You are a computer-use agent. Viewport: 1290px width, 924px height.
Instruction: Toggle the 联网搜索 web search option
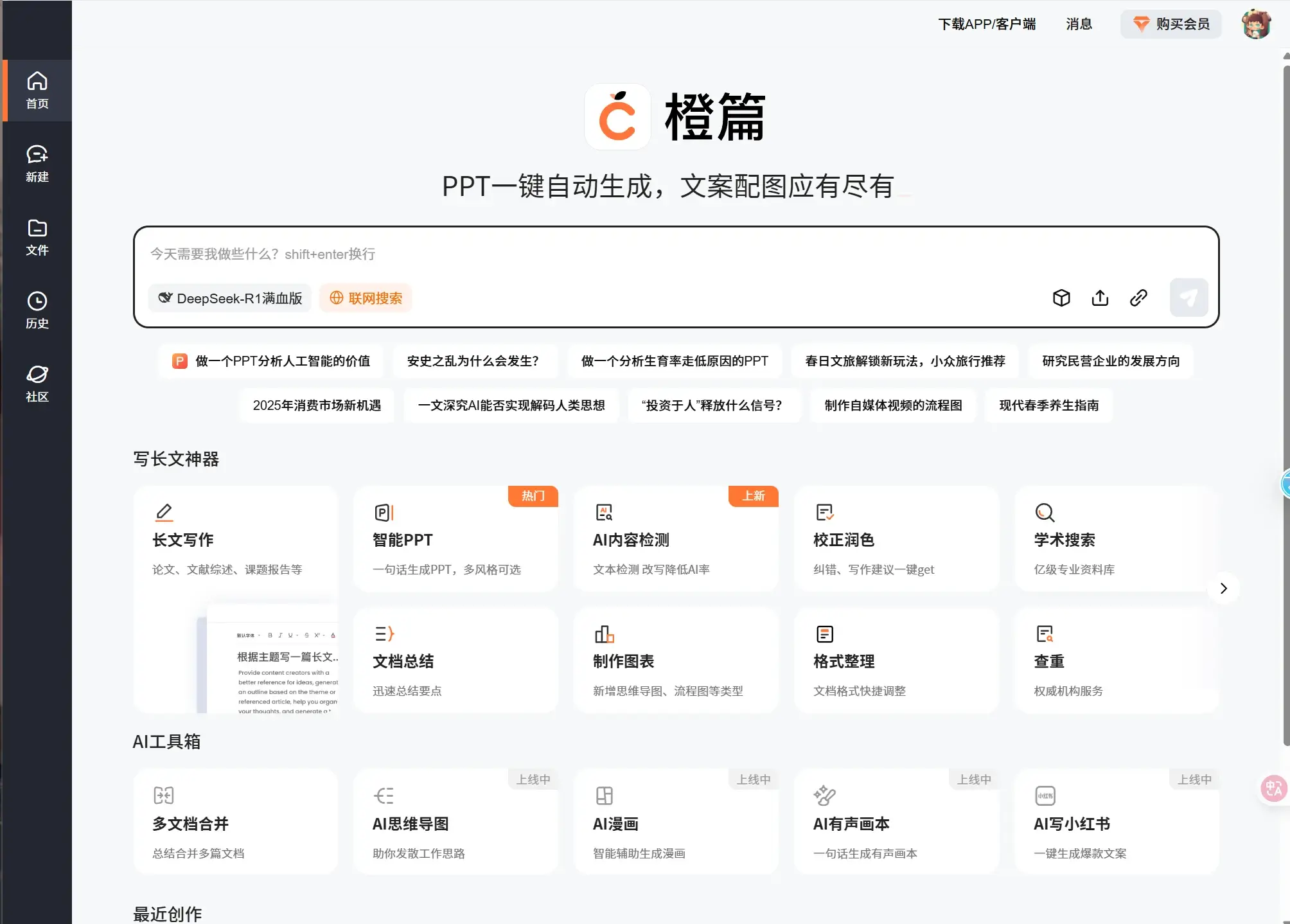(365, 298)
